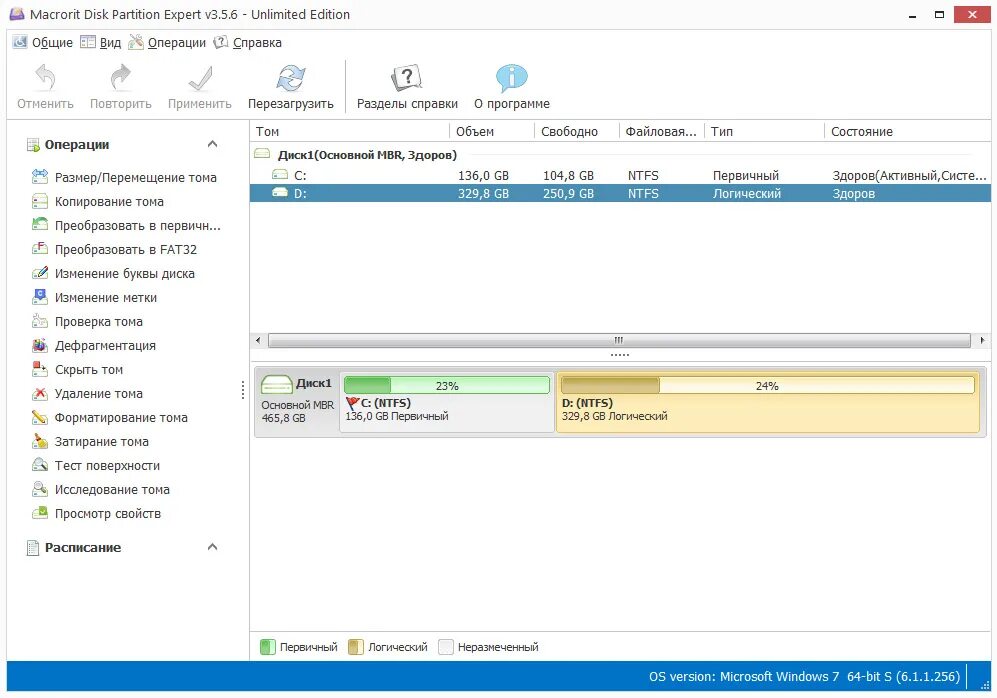Click the Дефрагментация icon

(x=39, y=345)
